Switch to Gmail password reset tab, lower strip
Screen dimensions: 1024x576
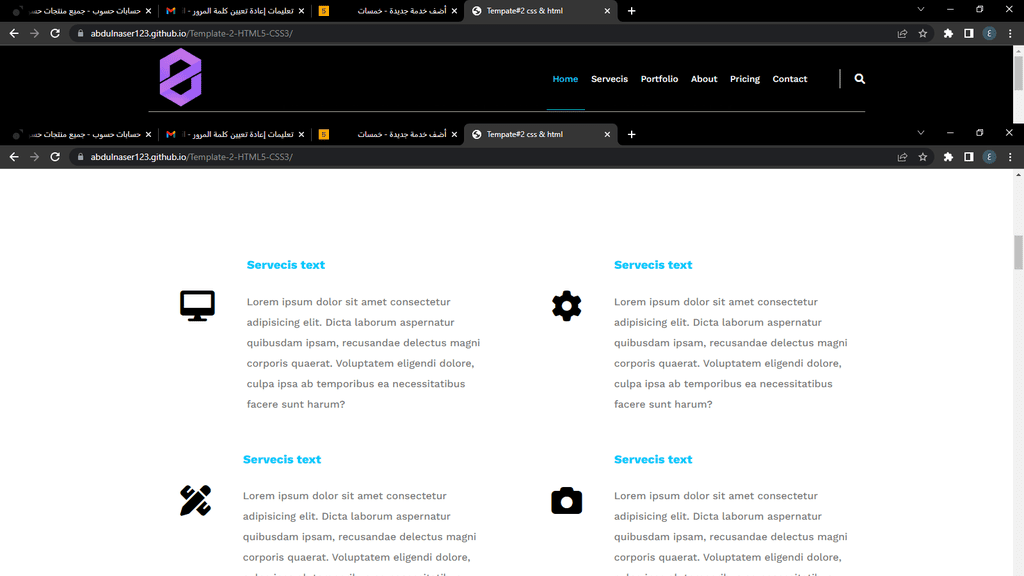(234, 135)
